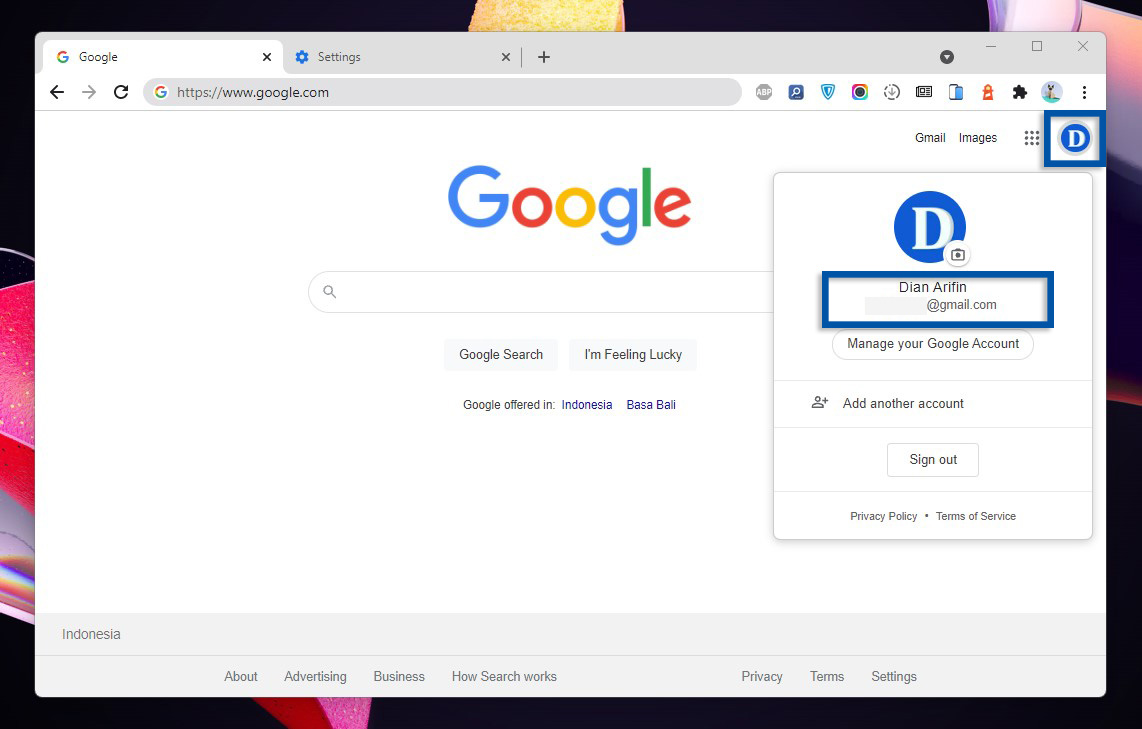Click the Basa Bali language link
1142x729 pixels.
point(650,404)
